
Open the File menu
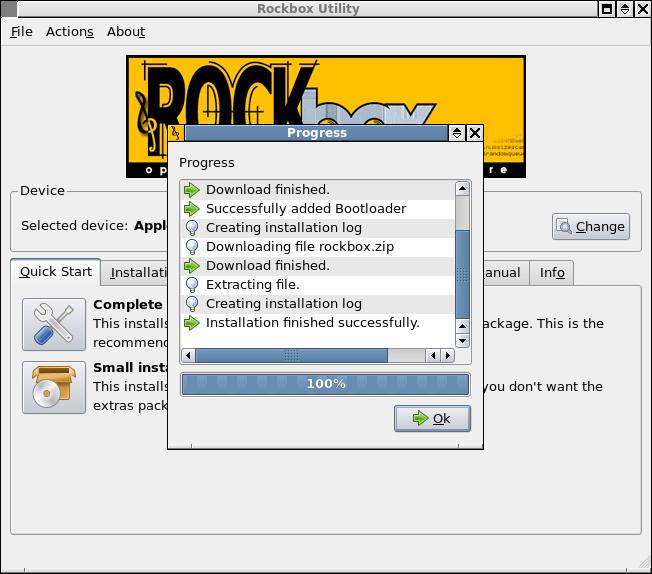tap(21, 31)
